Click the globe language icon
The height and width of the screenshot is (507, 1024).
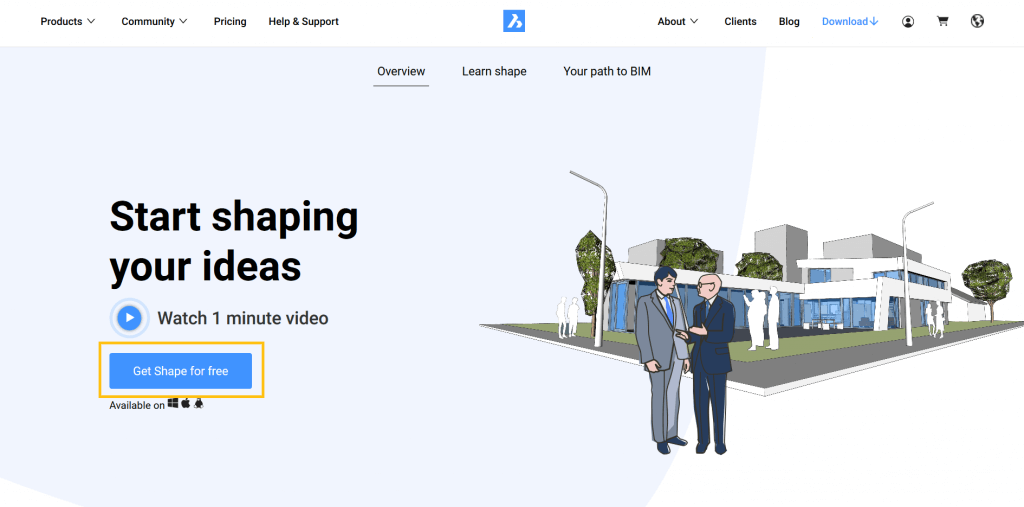click(x=977, y=22)
